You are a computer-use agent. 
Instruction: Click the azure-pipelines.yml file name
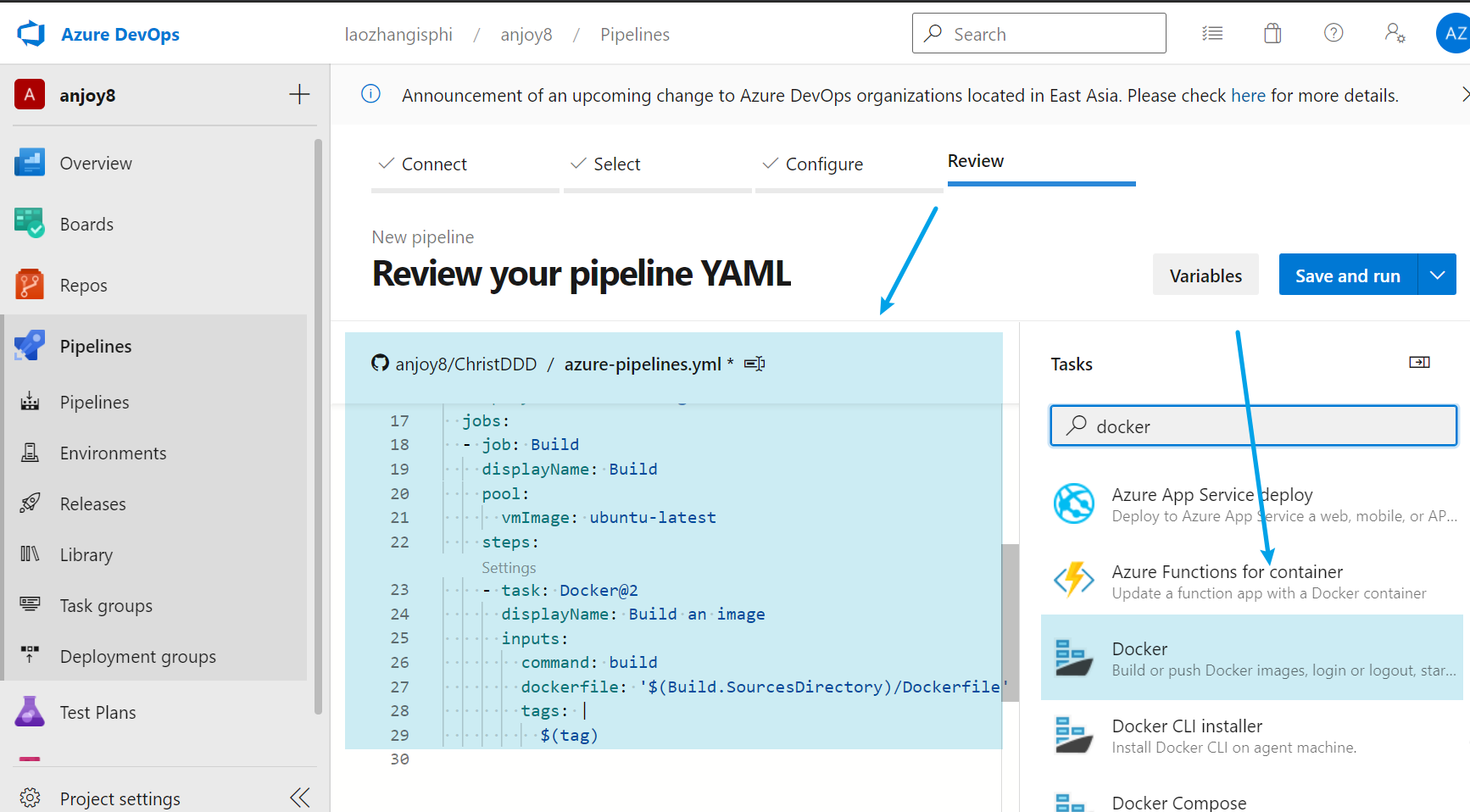643,364
